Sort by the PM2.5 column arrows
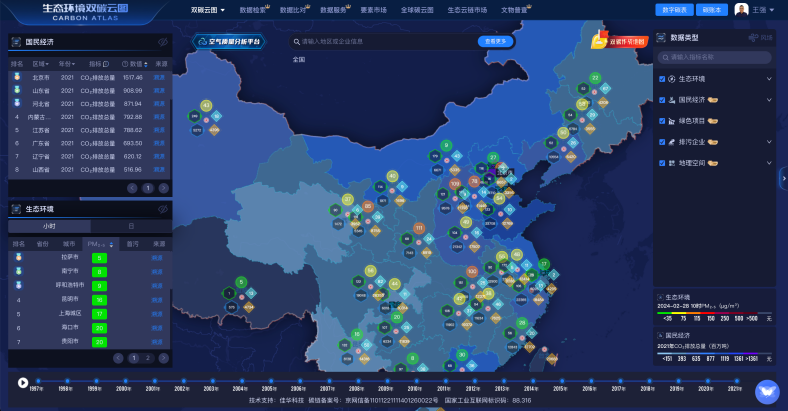Image resolution: width=788 pixels, height=411 pixels. [111, 245]
